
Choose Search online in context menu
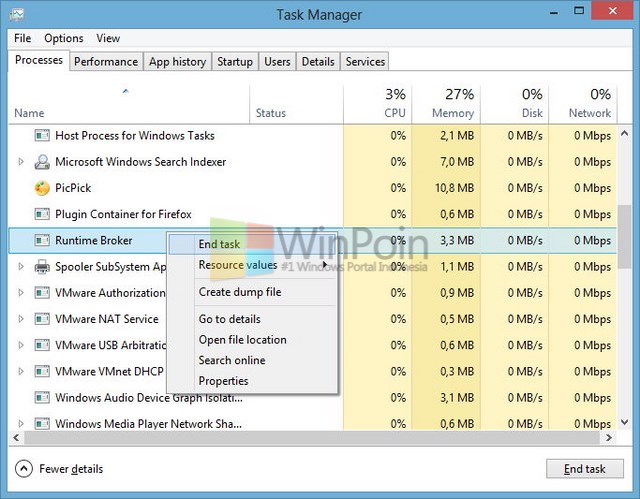click(253, 360)
